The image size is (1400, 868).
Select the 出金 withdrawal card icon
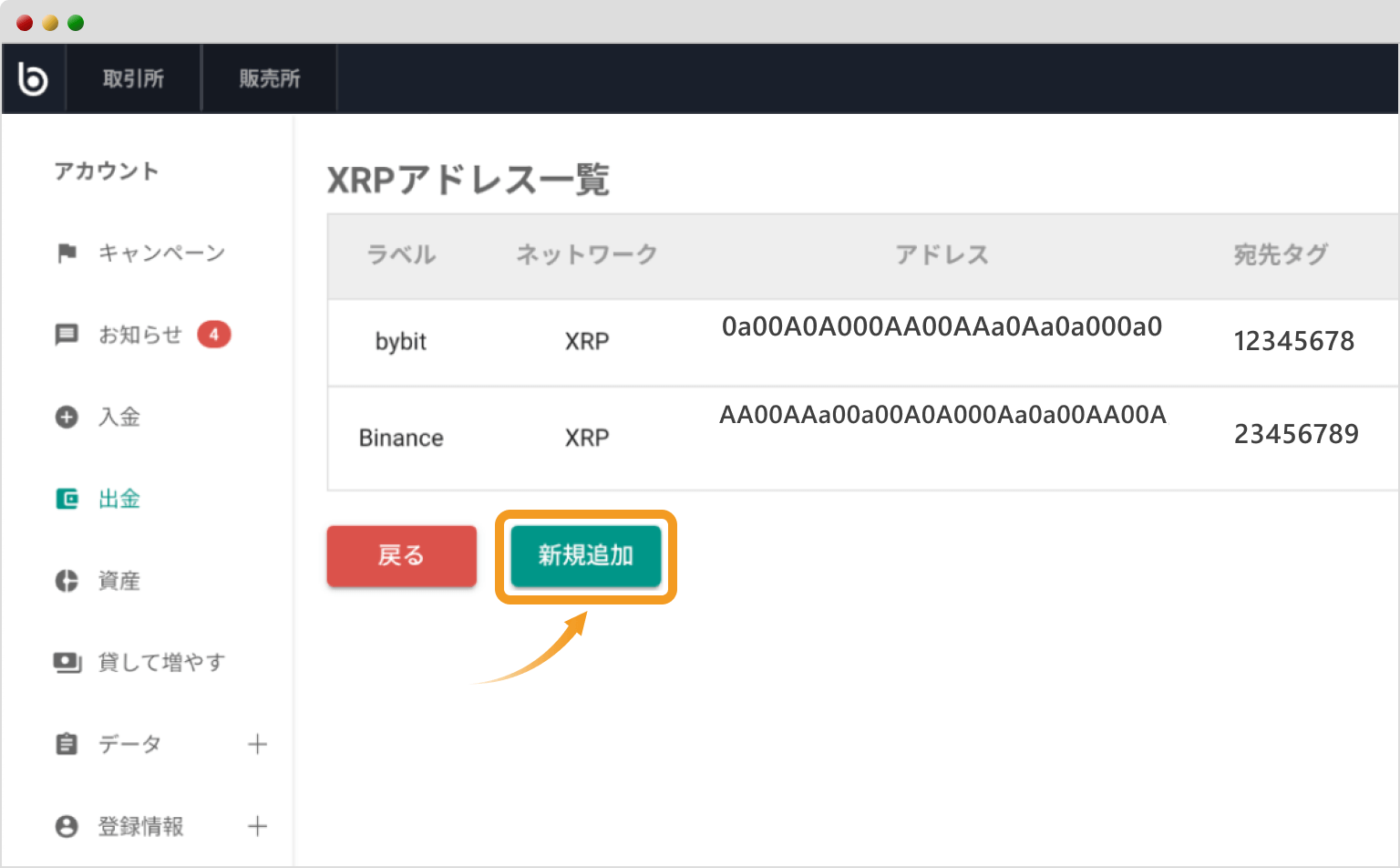[67, 499]
